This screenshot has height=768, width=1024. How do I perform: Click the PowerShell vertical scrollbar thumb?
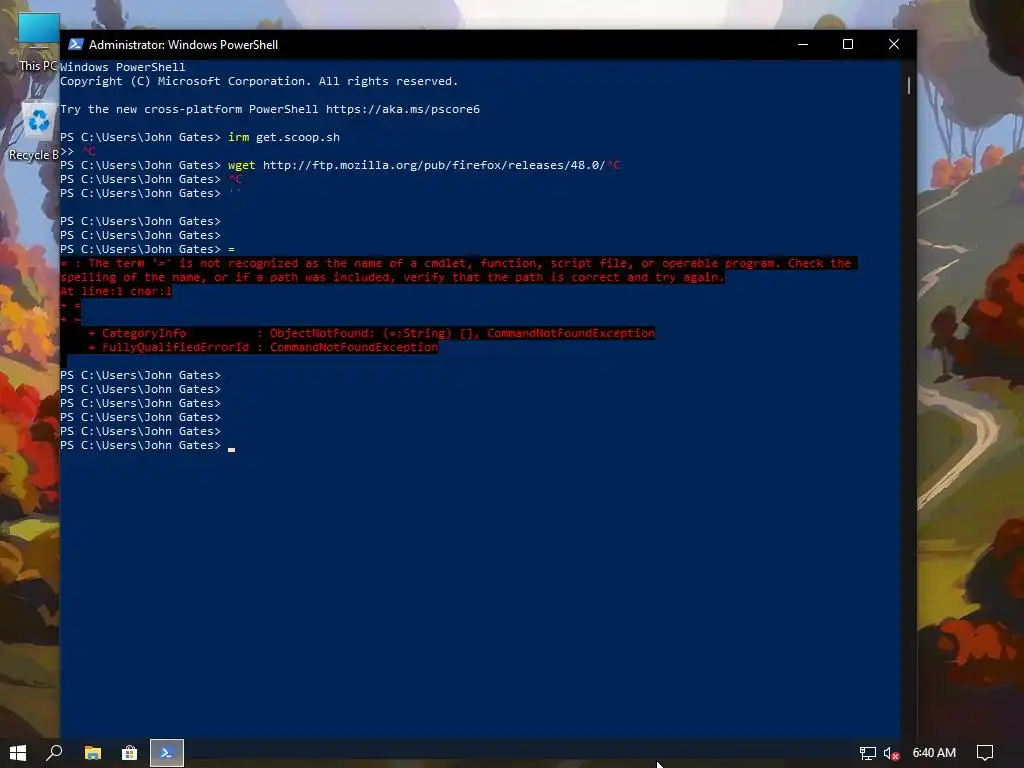pos(908,85)
